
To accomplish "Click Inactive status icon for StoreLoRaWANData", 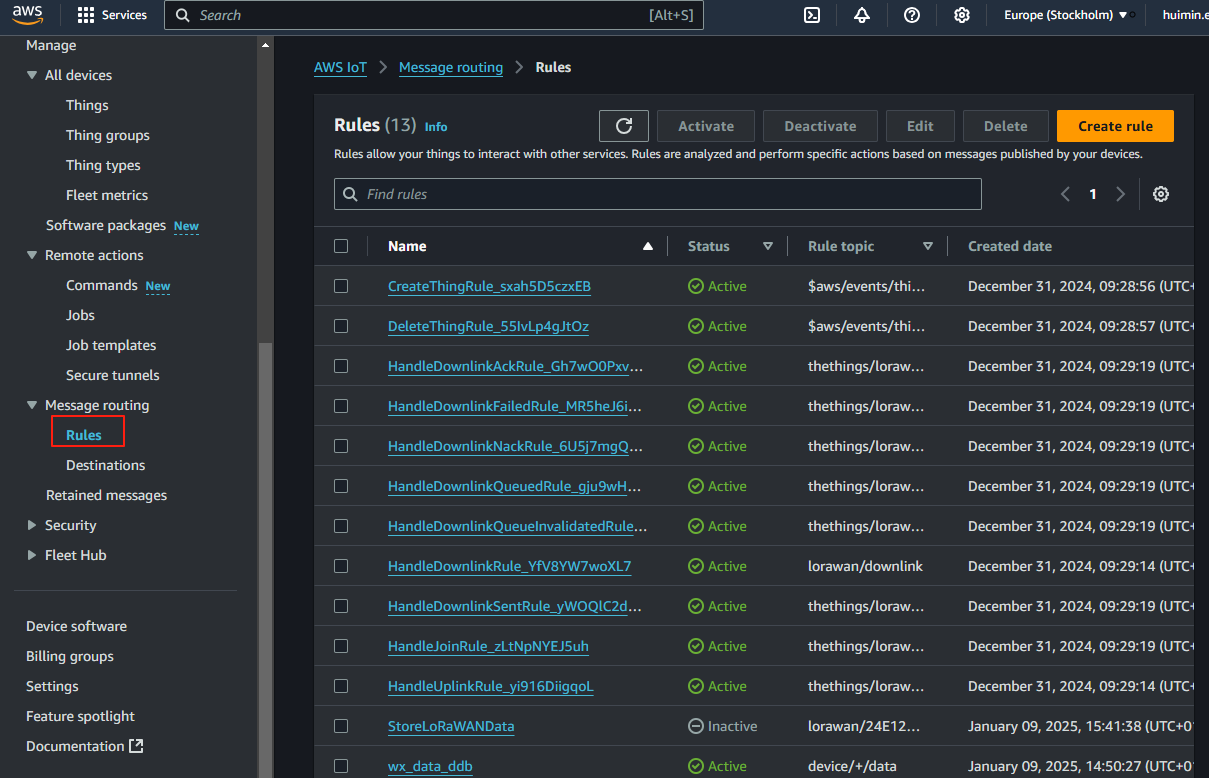I will click(x=696, y=726).
